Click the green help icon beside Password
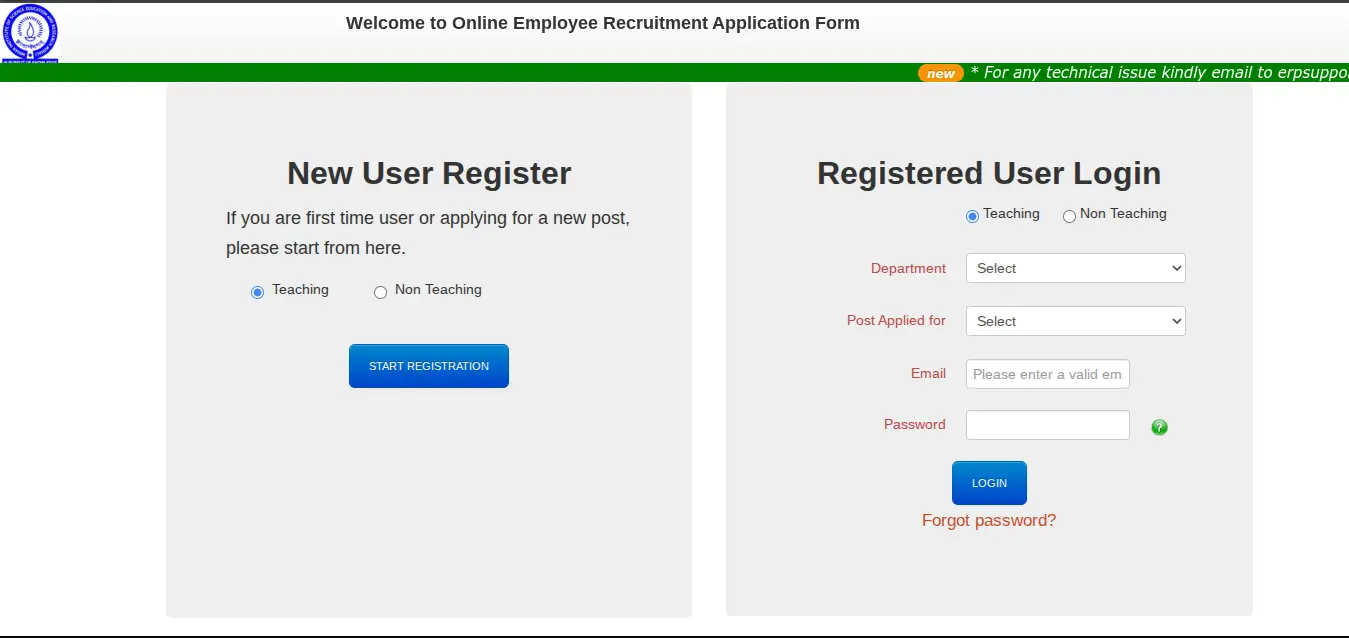Viewport: 1349px width, 638px height. tap(1159, 427)
